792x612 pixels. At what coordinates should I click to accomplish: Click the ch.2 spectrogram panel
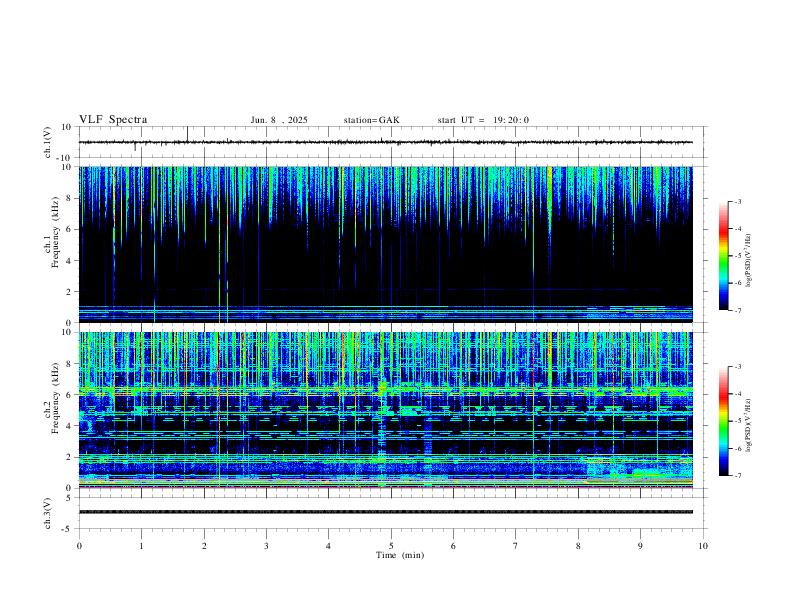tap(385, 410)
